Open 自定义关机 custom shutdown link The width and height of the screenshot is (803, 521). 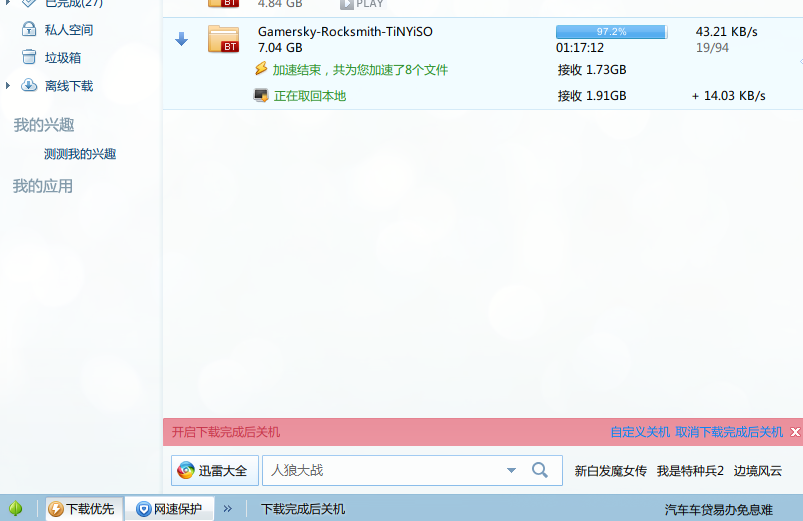(640, 432)
